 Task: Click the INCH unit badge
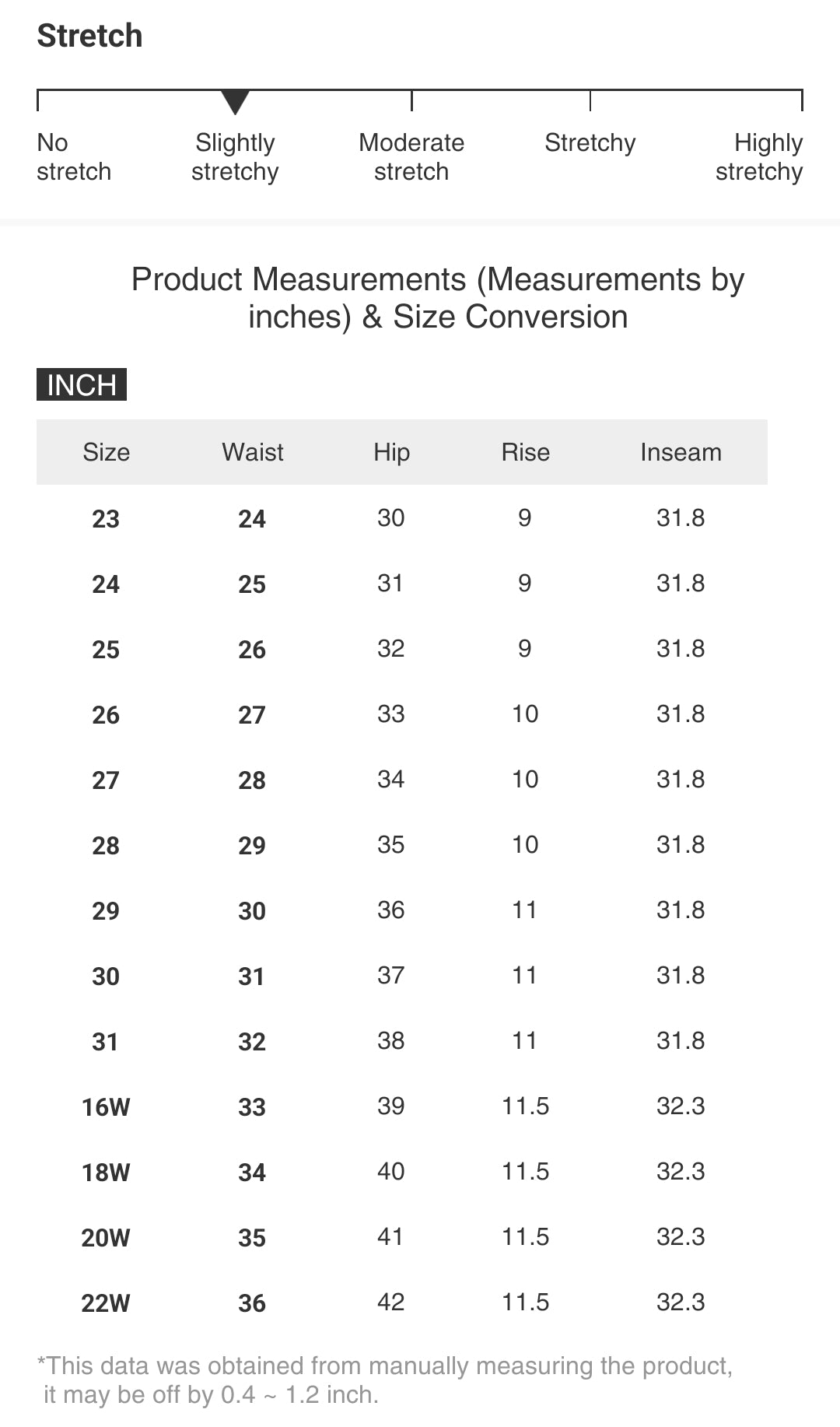[82, 385]
